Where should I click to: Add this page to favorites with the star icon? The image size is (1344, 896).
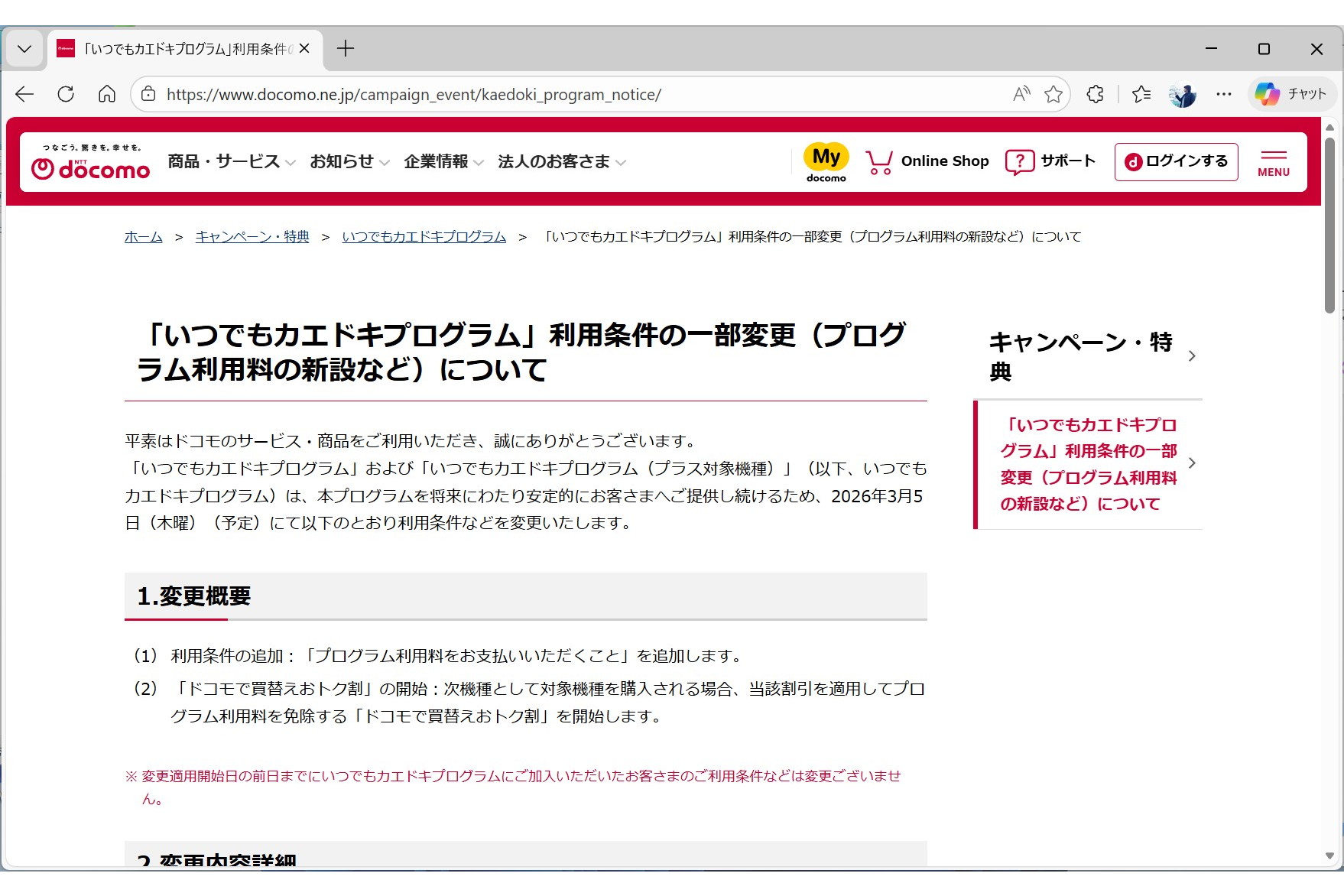(x=1053, y=94)
